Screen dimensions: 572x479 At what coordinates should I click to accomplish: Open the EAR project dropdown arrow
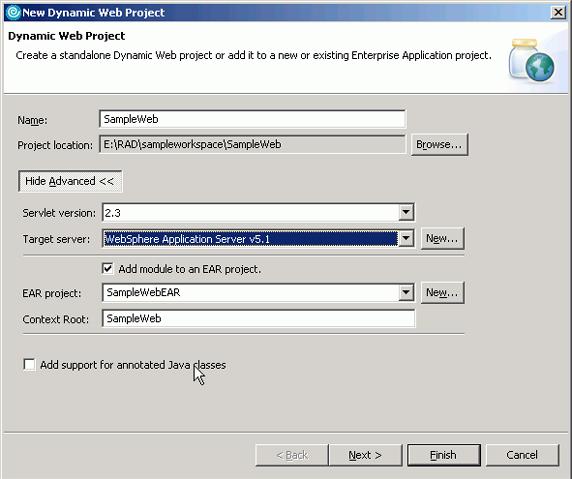[x=406, y=292]
